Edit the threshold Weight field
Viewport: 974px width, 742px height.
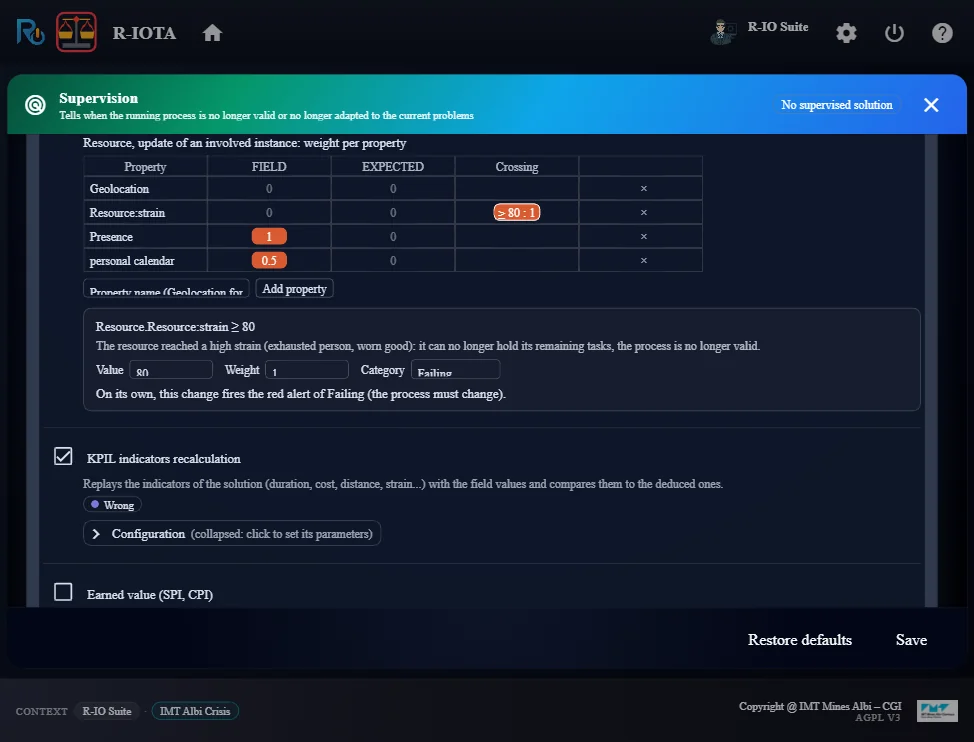pos(307,369)
